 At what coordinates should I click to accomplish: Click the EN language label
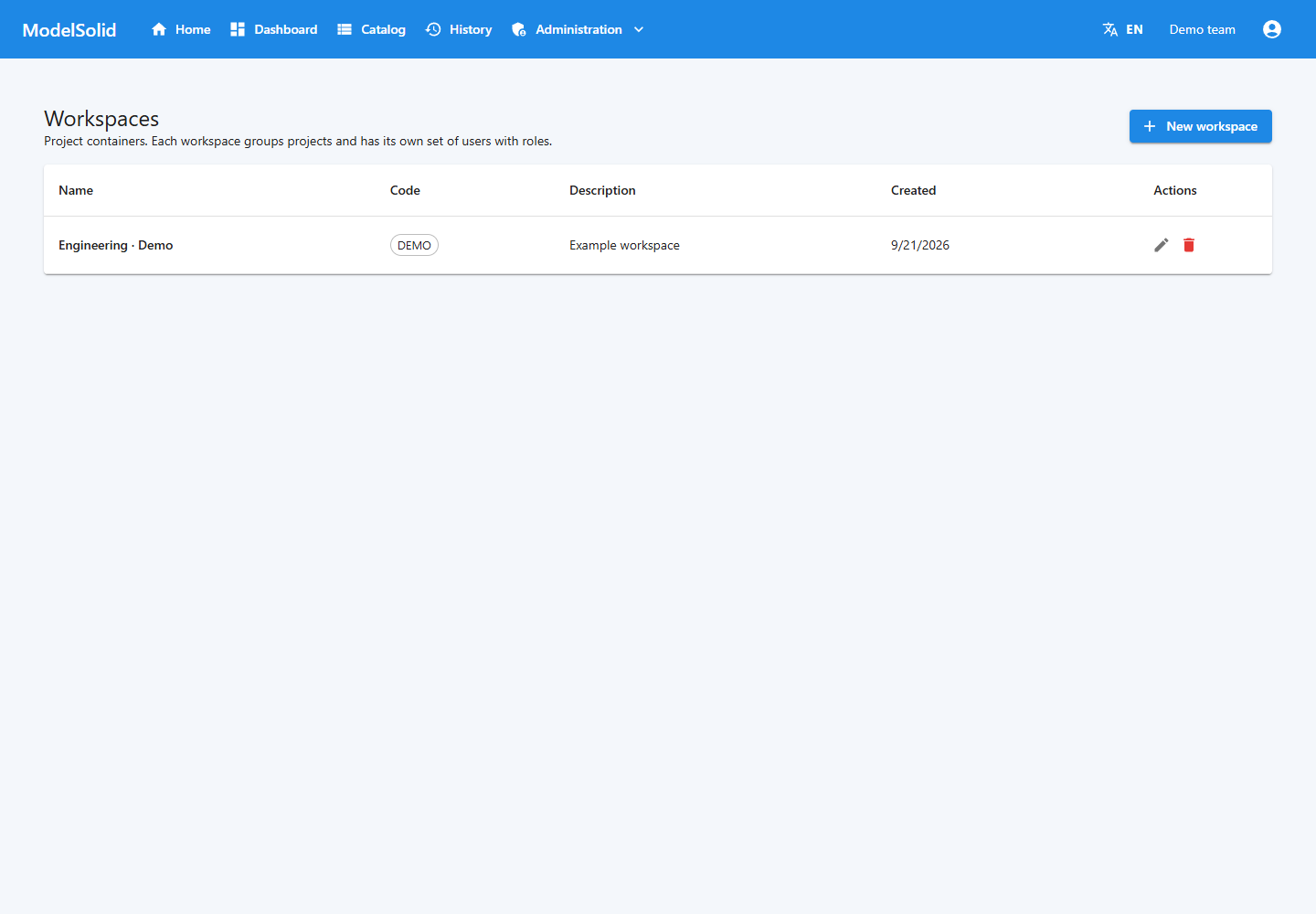point(1134,29)
